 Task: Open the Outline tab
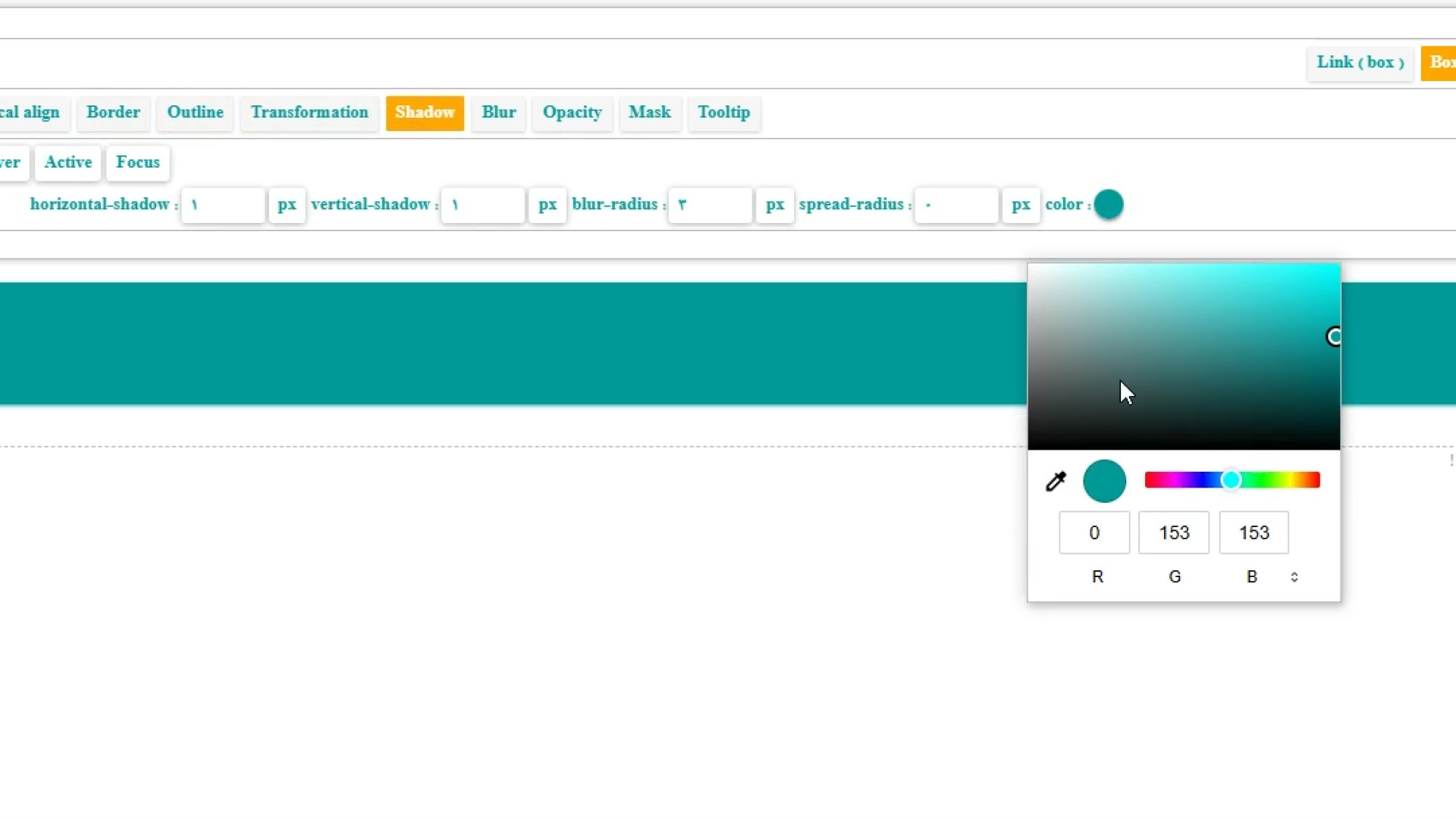pos(195,113)
